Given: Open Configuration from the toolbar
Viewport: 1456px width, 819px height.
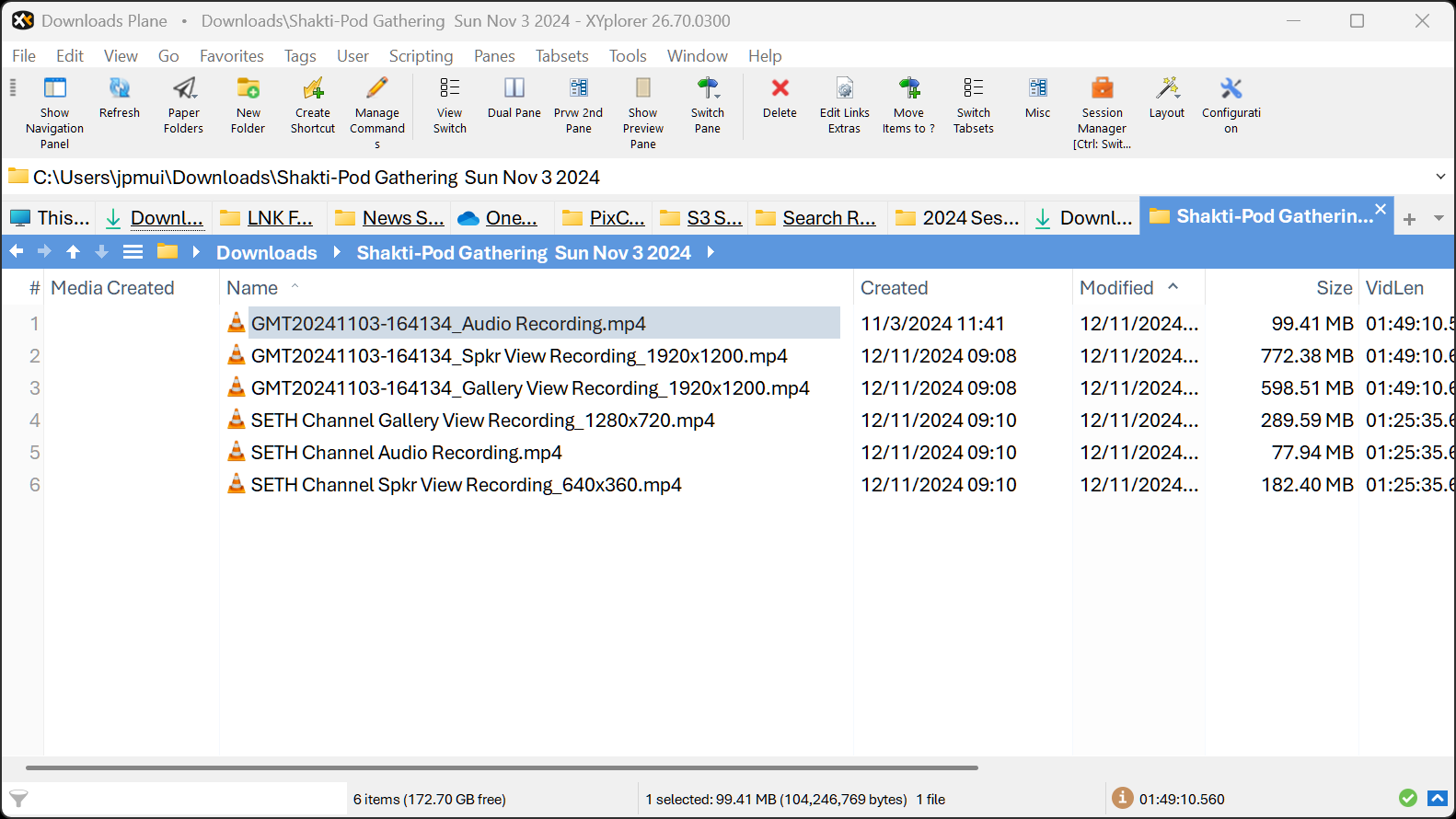Looking at the screenshot, I should 1231,105.
